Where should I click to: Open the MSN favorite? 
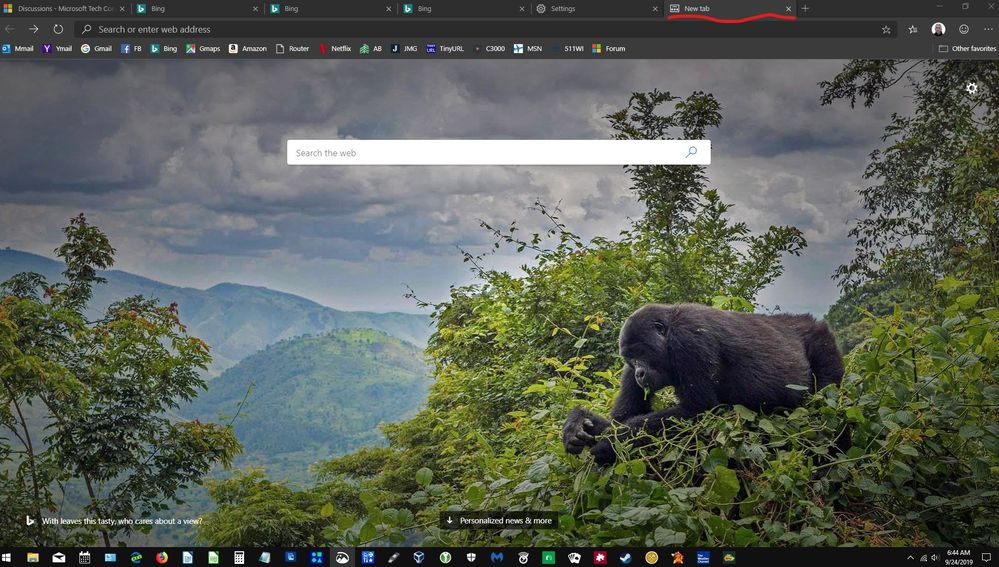(528, 48)
